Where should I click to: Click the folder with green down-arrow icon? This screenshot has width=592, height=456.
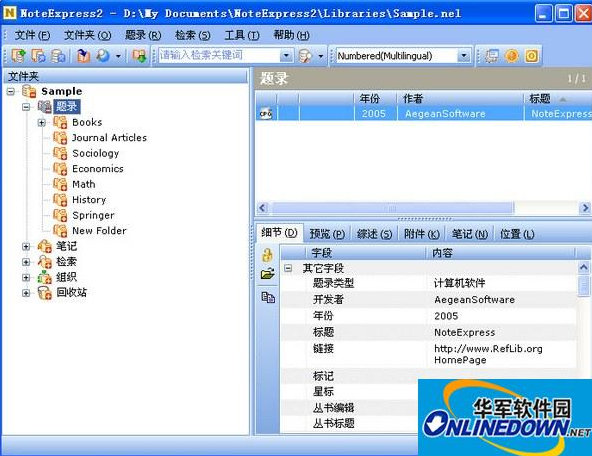[x=139, y=55]
